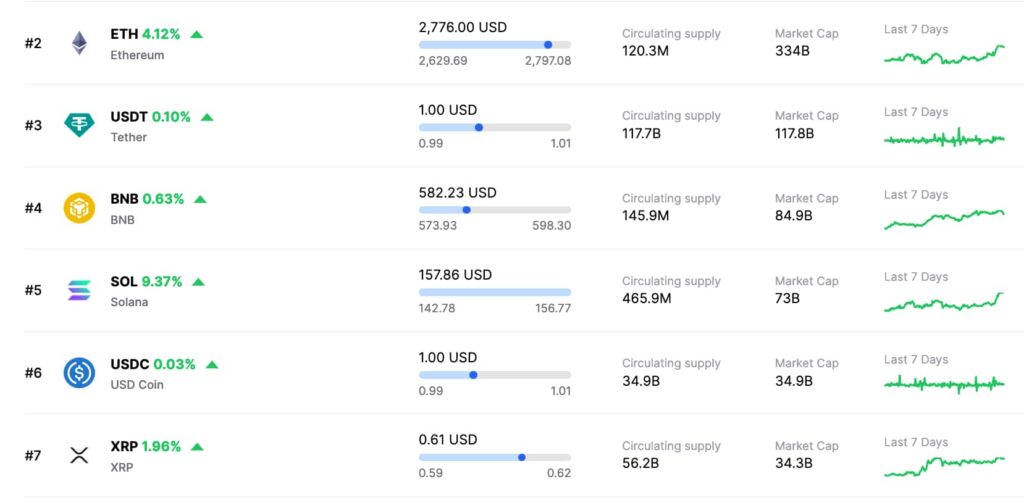Click the ETH price range slider dot
1024x500 pixels.
point(548,45)
